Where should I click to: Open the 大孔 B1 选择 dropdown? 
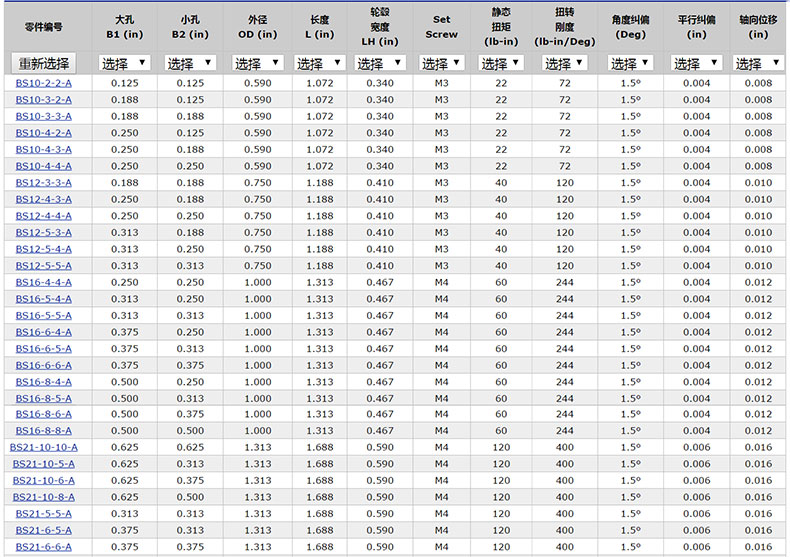[x=124, y=63]
